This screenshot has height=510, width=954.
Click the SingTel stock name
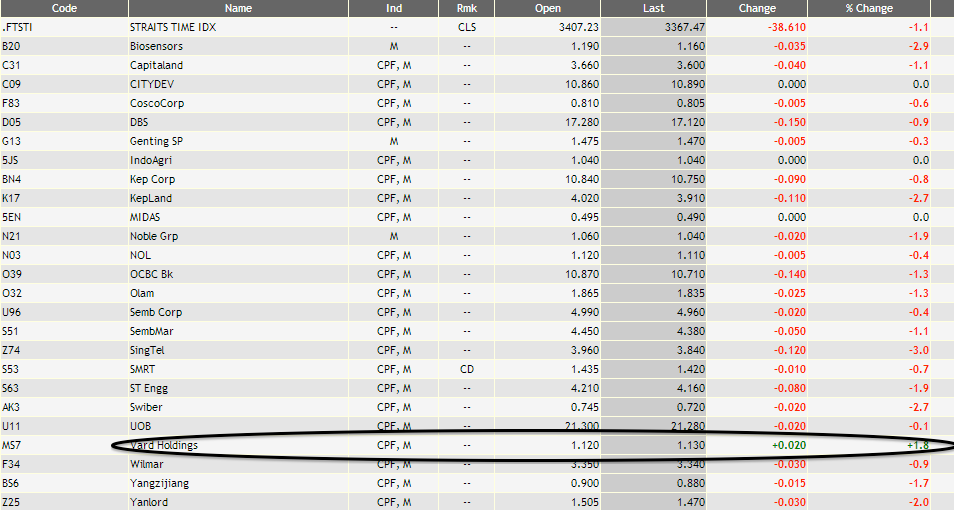coord(150,350)
